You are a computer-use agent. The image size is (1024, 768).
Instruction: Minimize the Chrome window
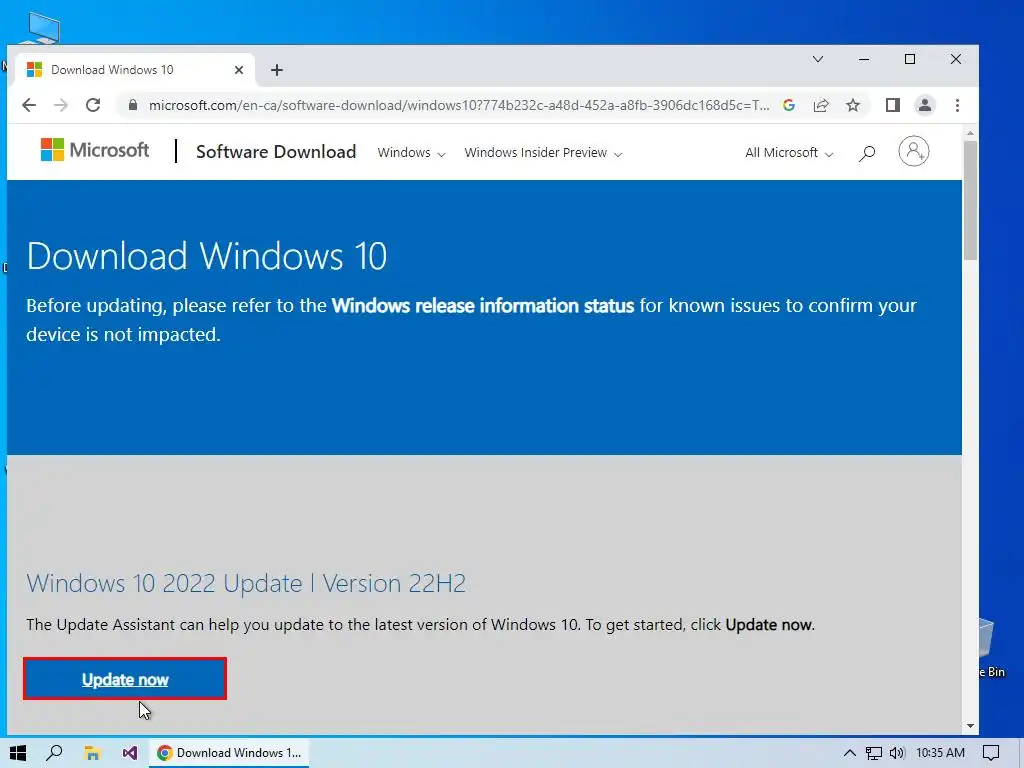tap(864, 59)
